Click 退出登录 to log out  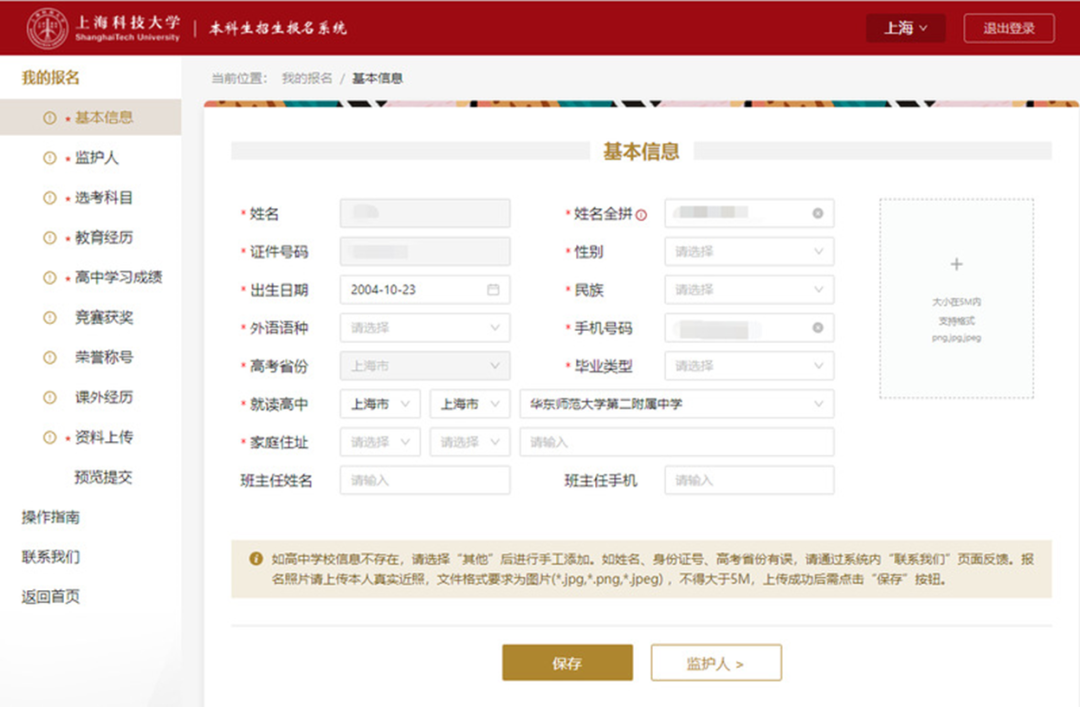1009,28
